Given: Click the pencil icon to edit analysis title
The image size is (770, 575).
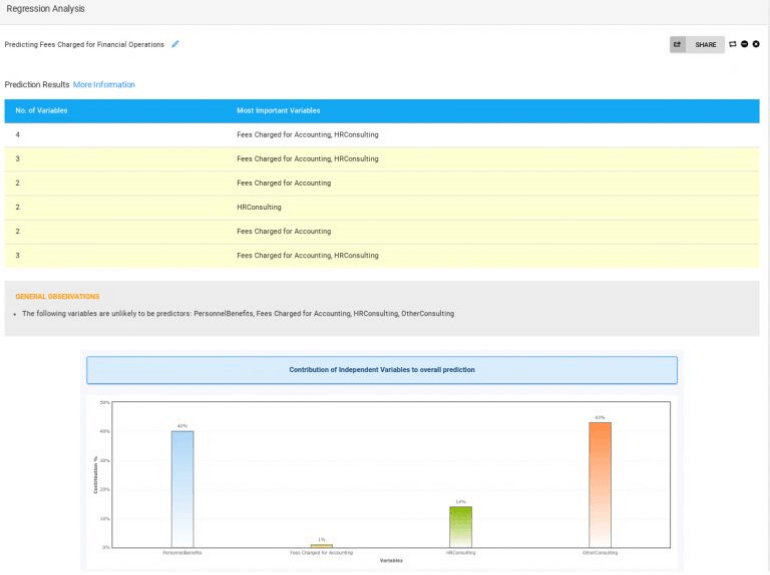Looking at the screenshot, I should pos(176,44).
